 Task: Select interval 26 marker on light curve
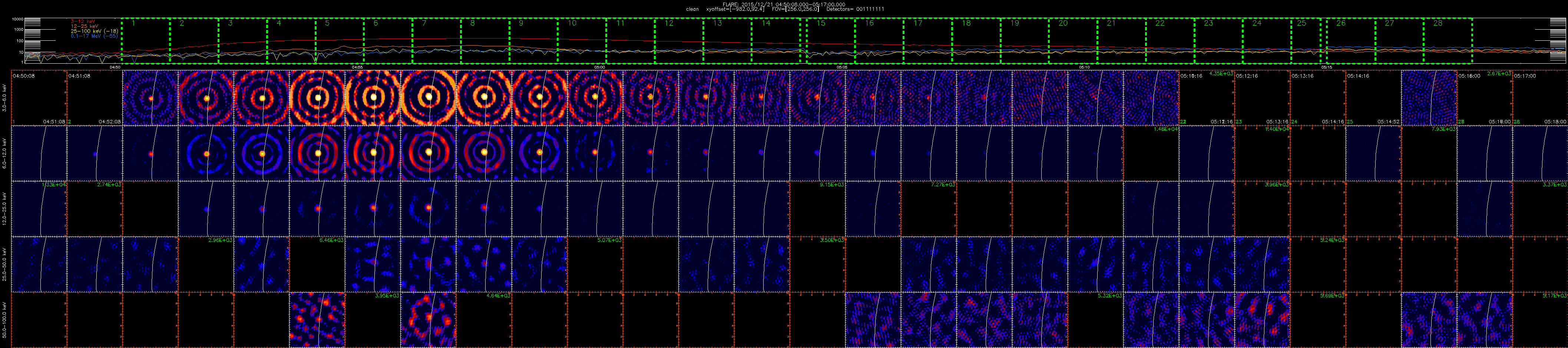1341,23
